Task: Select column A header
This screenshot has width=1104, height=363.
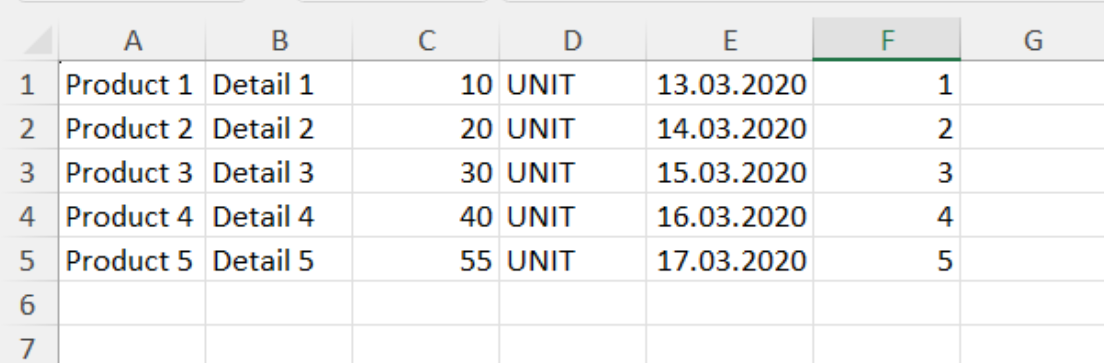Action: [132, 41]
